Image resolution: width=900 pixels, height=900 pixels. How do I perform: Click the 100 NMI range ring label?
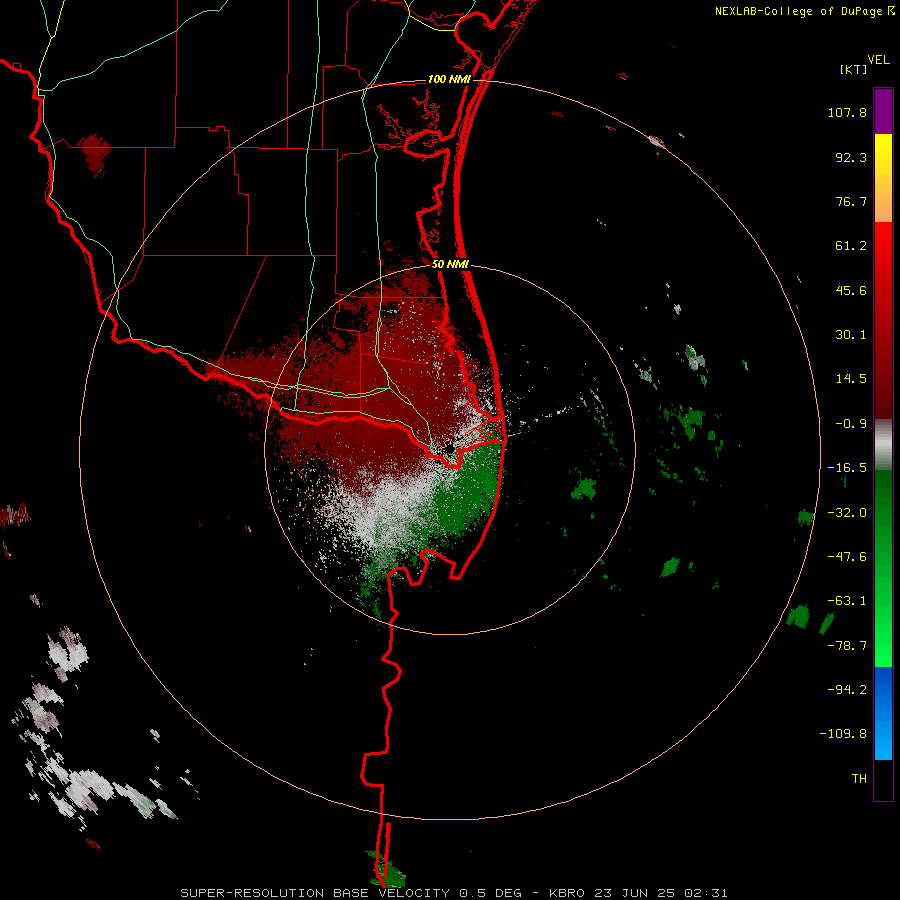point(449,79)
